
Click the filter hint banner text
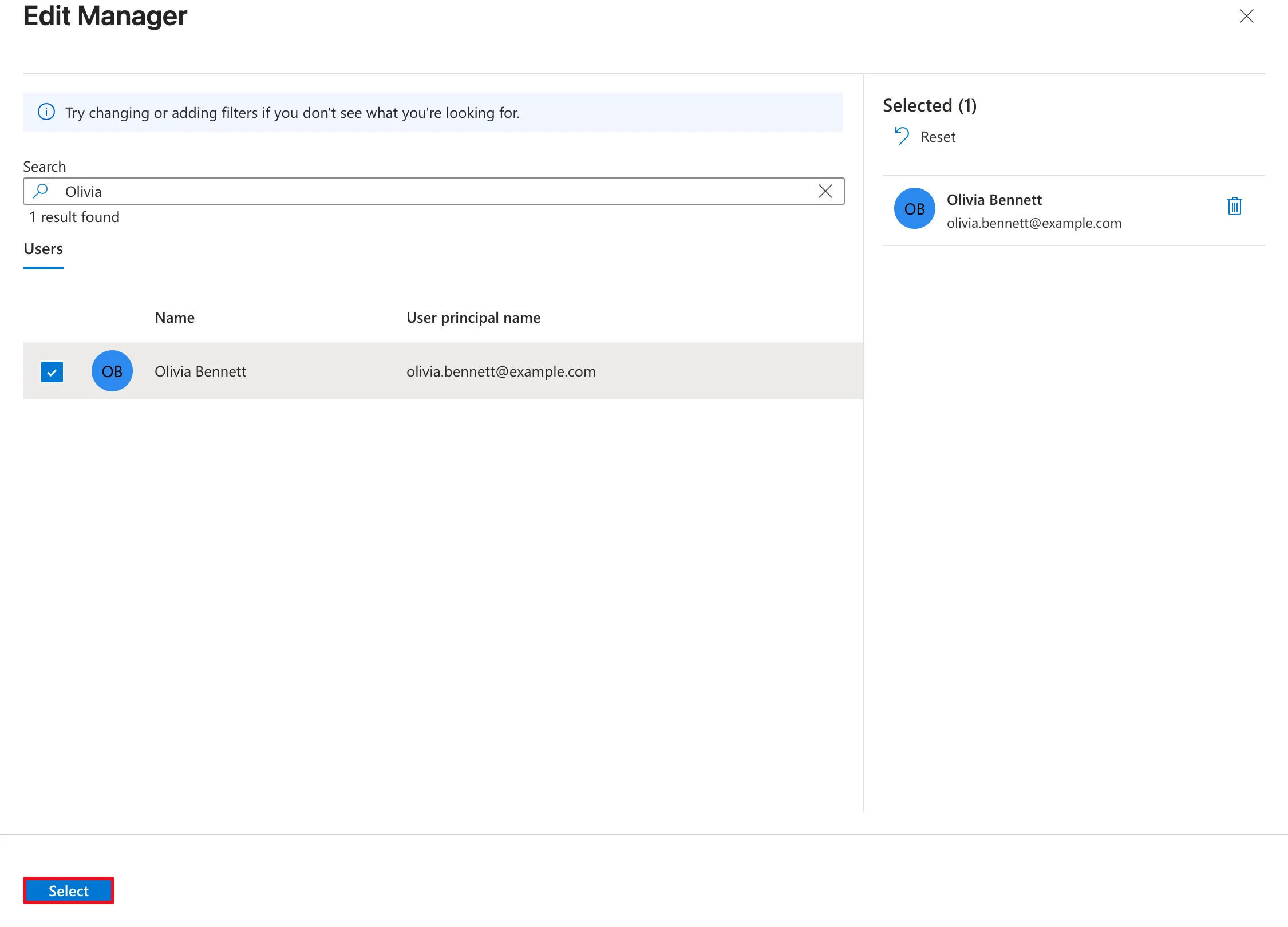pyautogui.click(x=293, y=113)
